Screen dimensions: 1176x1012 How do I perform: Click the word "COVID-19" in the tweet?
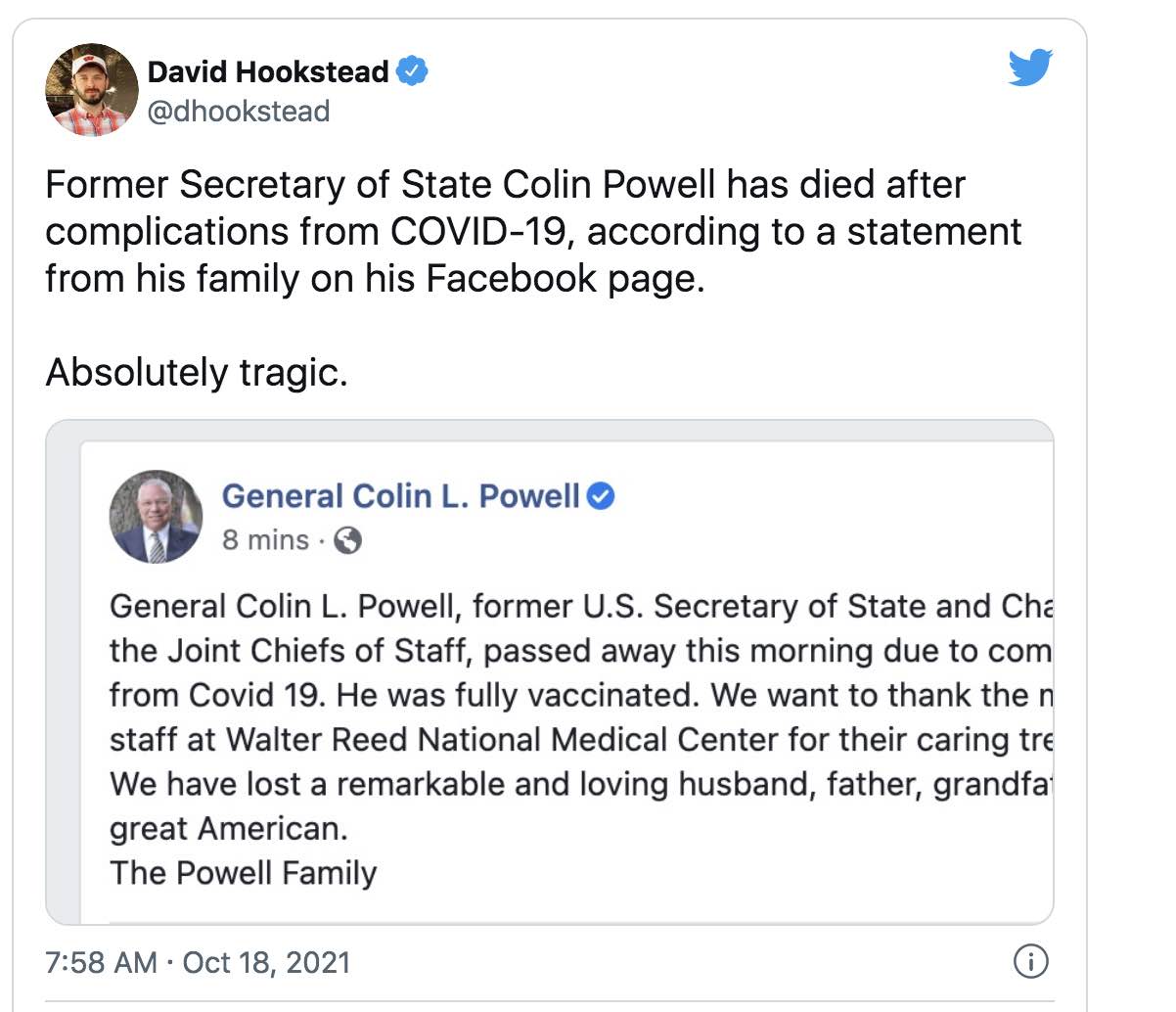point(478,232)
